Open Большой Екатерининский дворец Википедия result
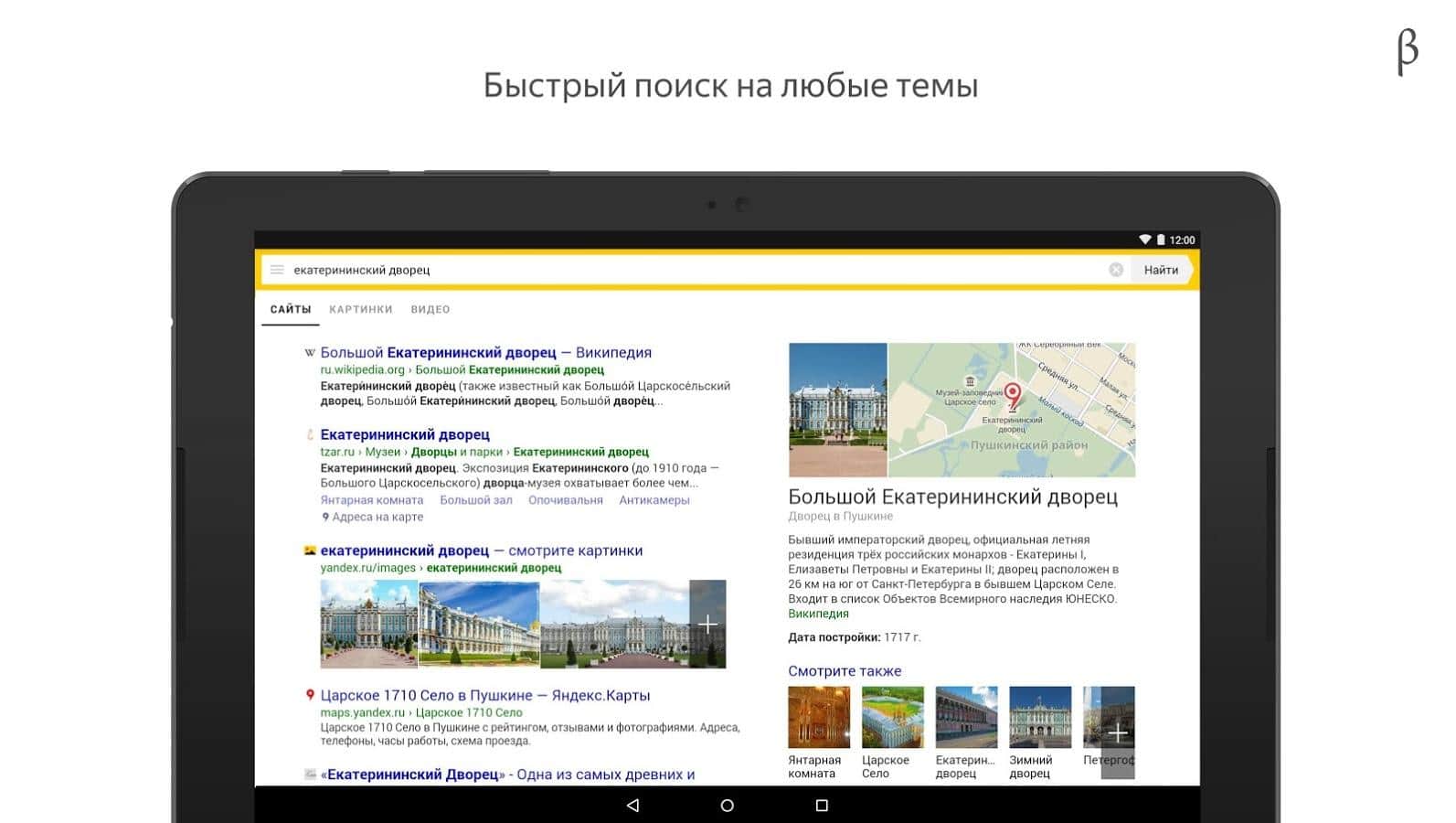1456x823 pixels. click(485, 353)
